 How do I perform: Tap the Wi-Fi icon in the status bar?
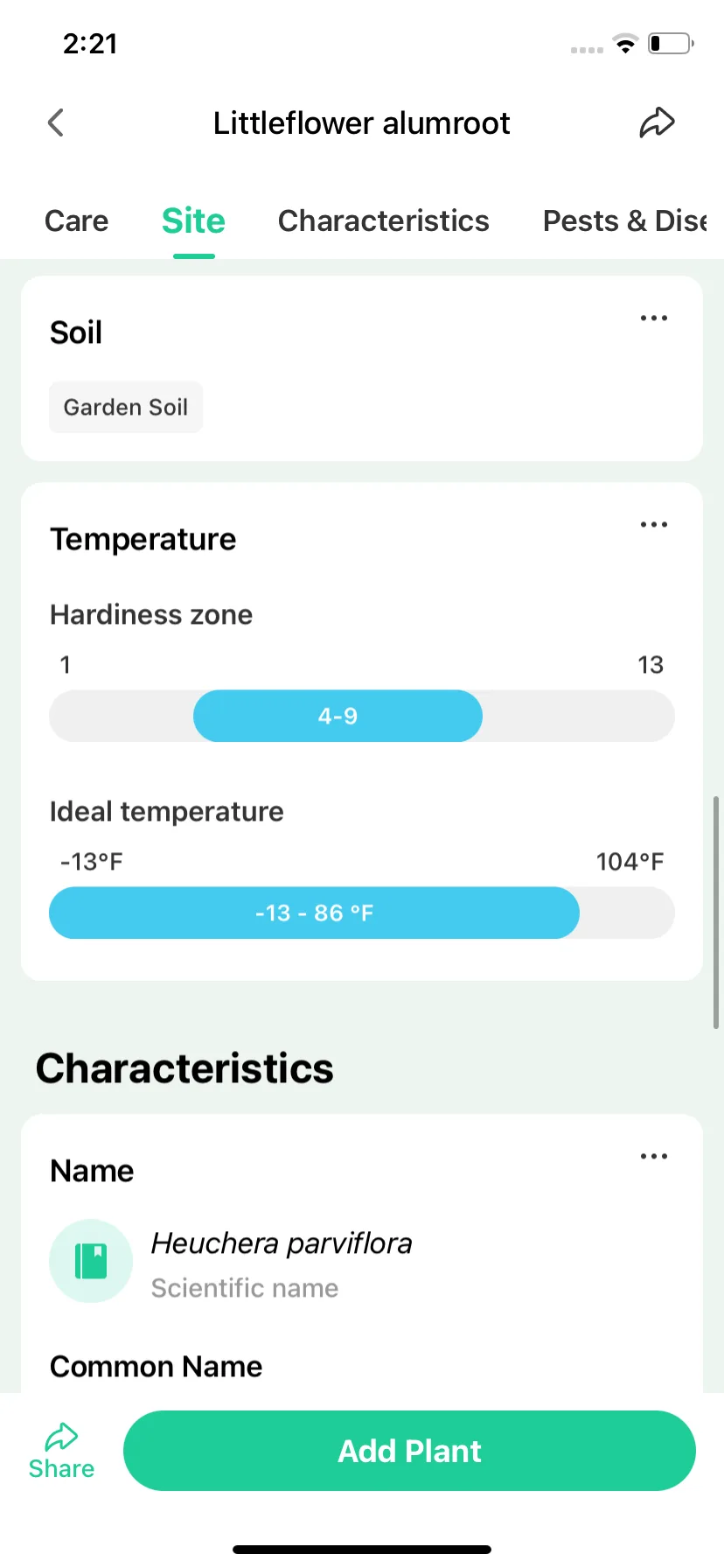coord(625,43)
